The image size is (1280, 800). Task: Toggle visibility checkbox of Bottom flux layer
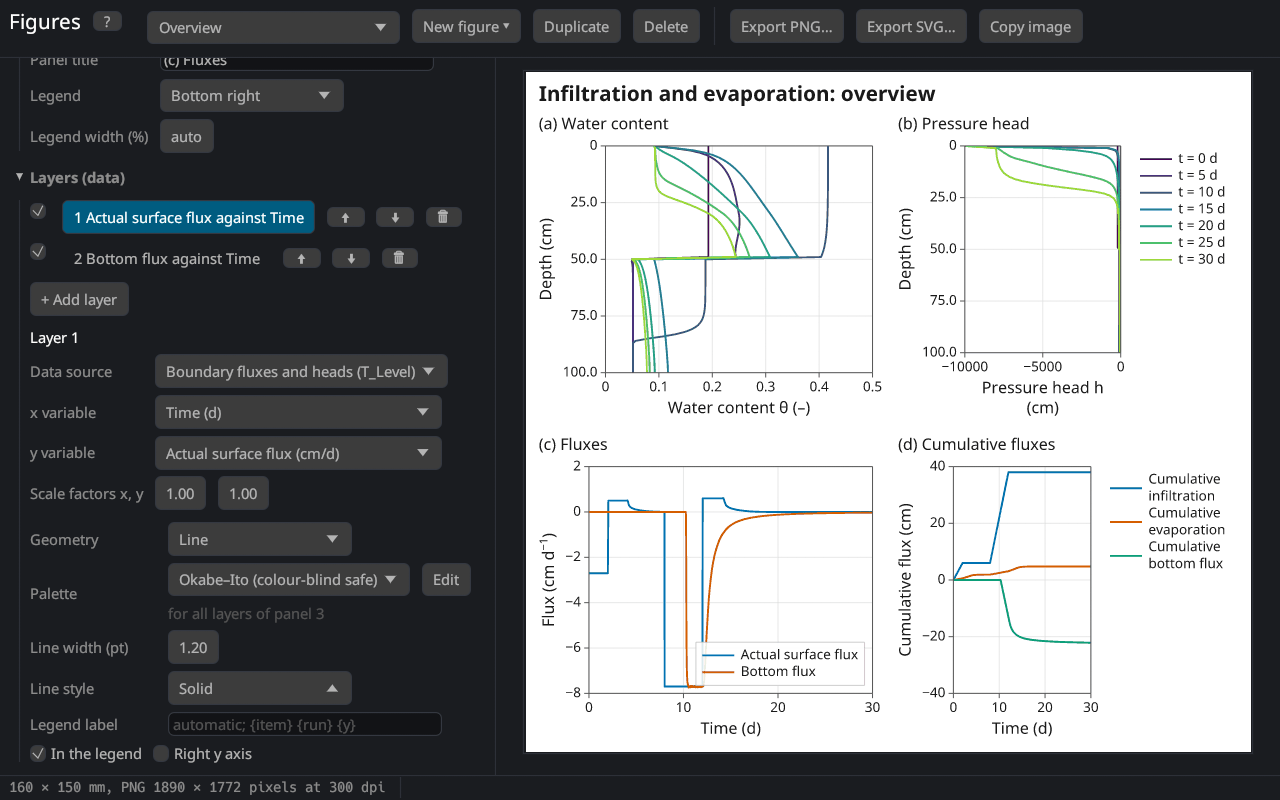[x=38, y=252]
